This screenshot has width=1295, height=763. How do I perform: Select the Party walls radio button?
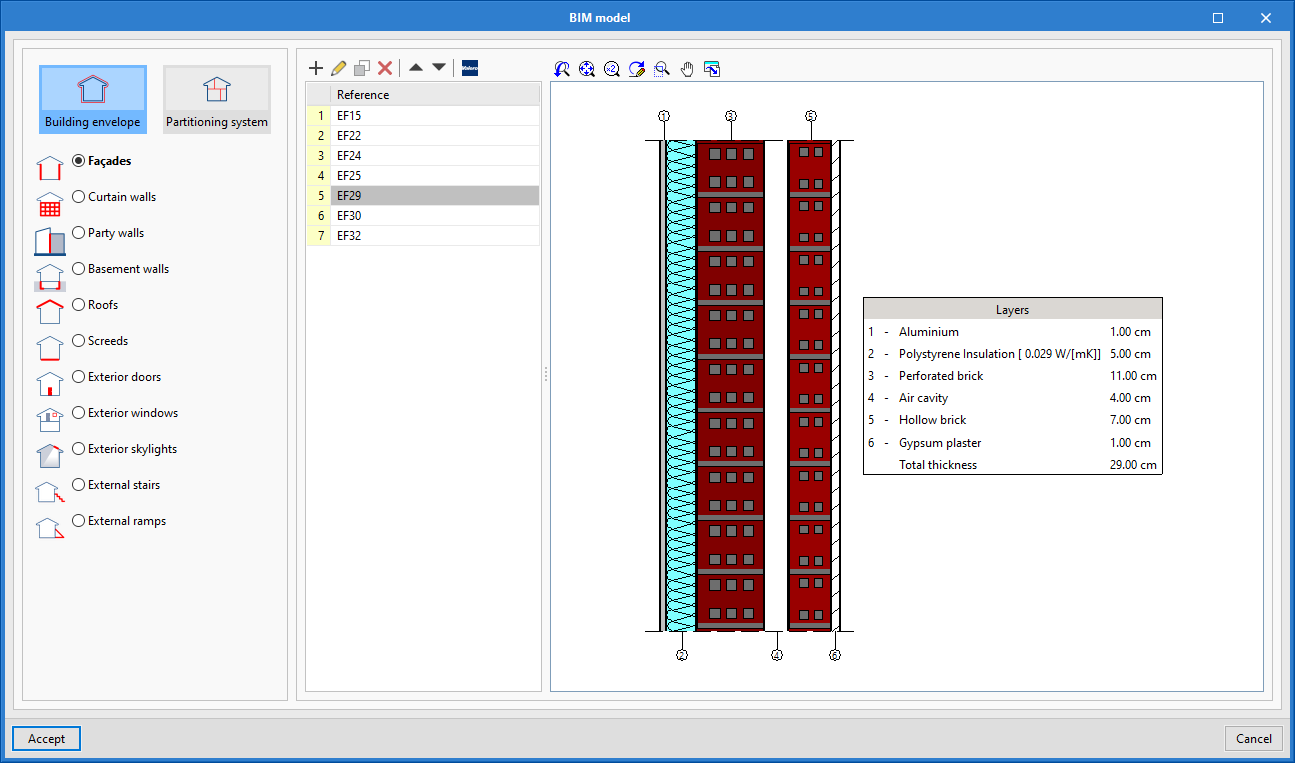click(x=79, y=232)
